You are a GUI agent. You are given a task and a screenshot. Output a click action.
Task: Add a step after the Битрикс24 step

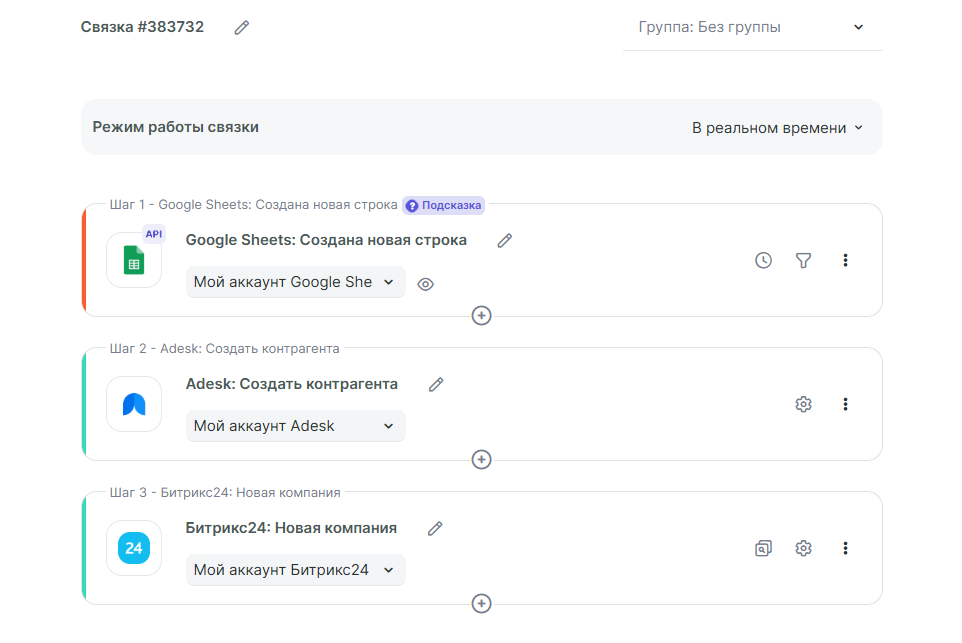pos(482,604)
